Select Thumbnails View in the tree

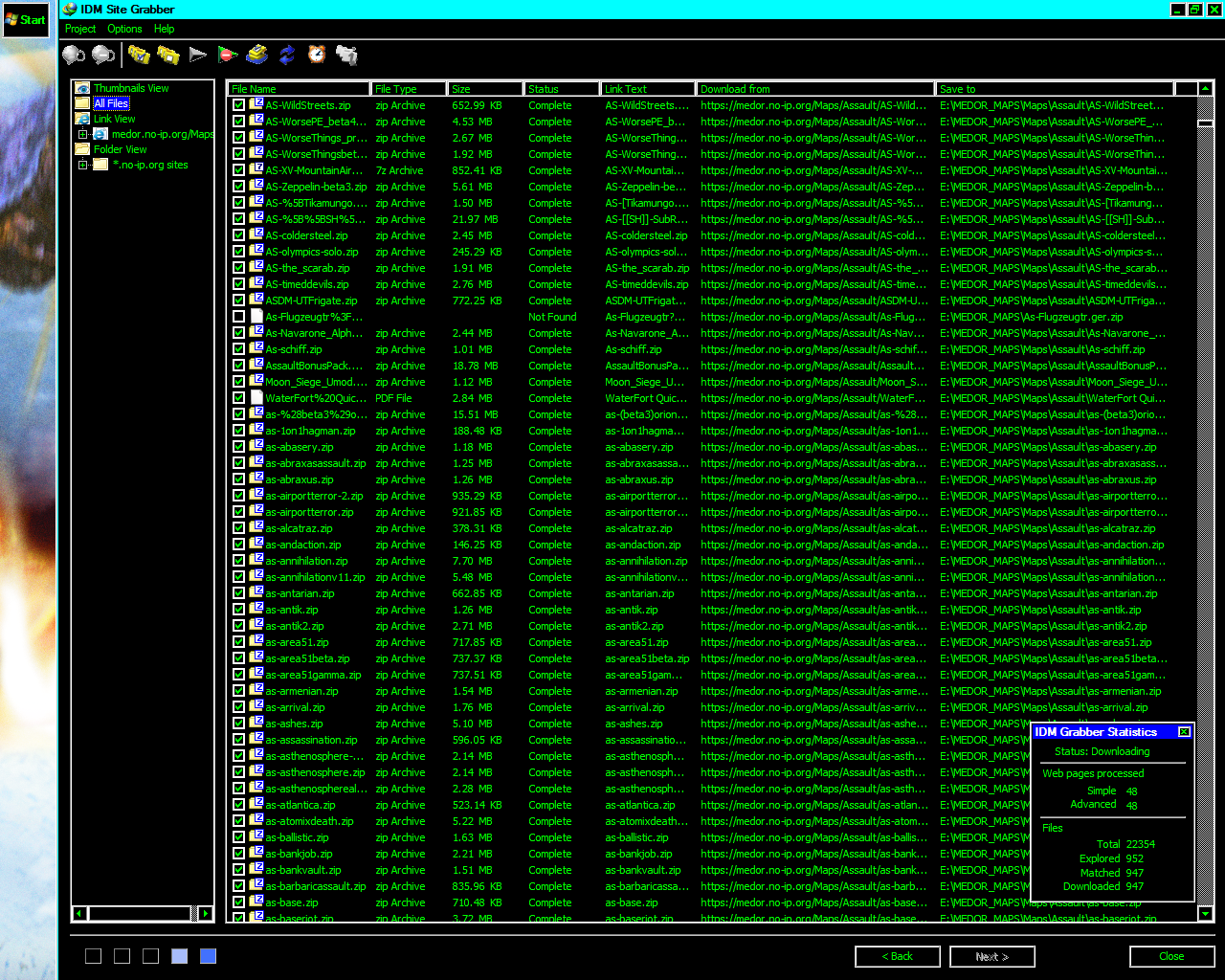click(x=130, y=88)
